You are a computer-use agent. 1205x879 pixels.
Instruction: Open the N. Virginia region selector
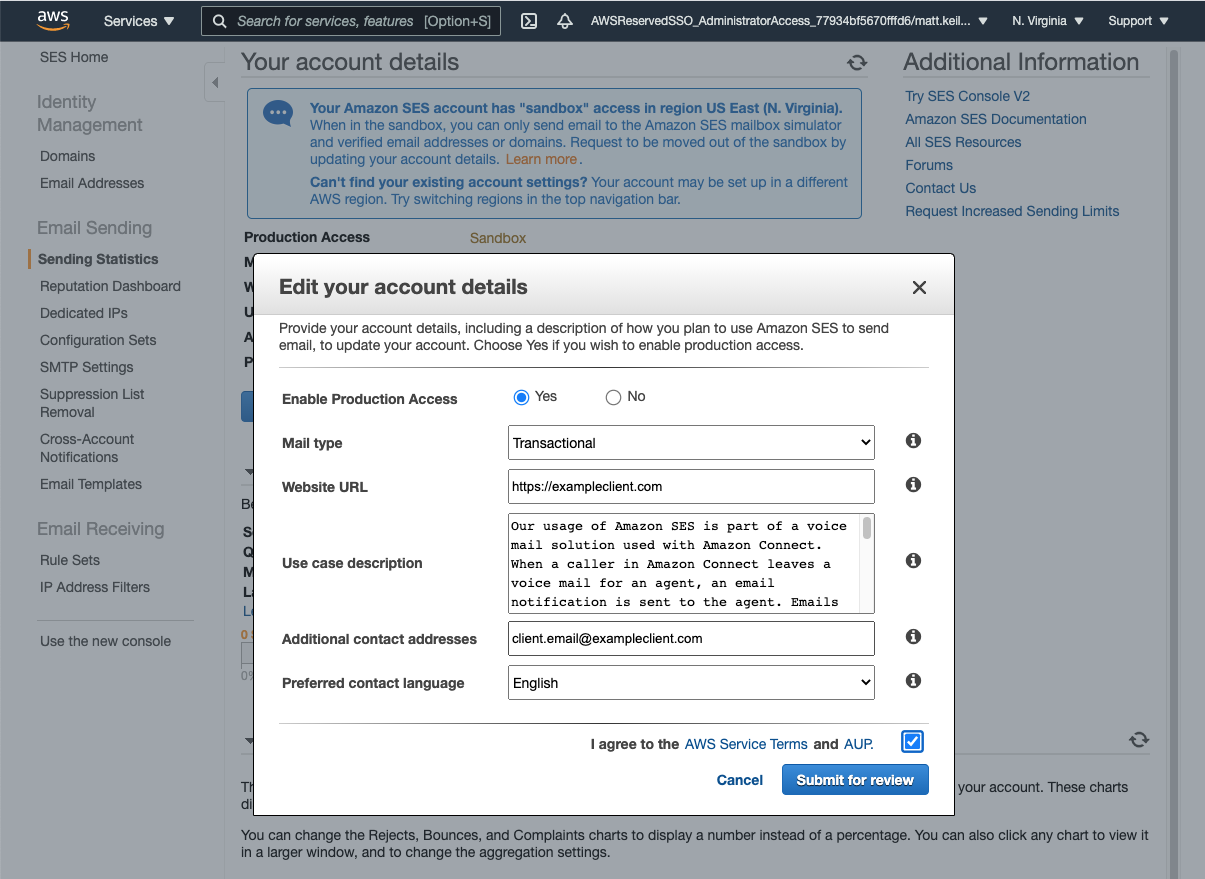click(1048, 21)
